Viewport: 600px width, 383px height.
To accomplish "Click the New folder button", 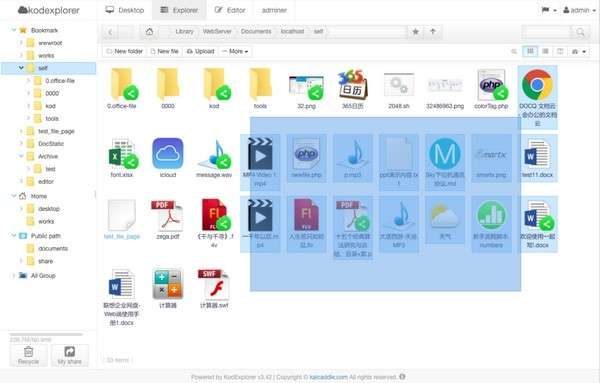I will [124, 51].
